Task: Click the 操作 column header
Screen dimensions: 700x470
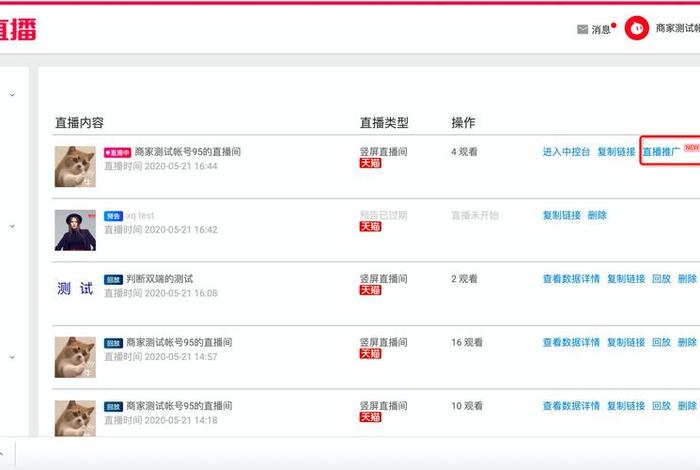Action: pos(463,123)
